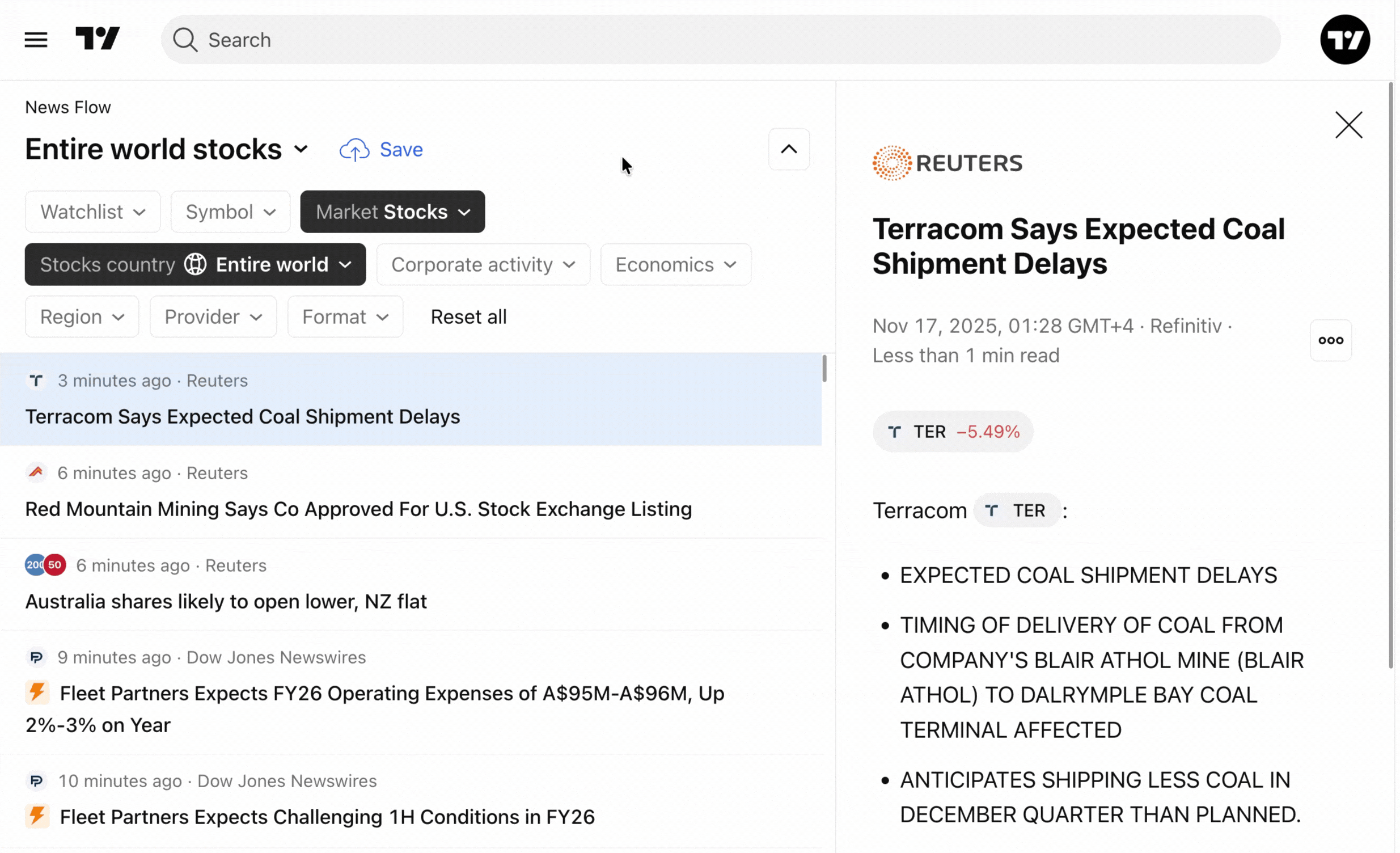This screenshot has width=1400, height=853.
Task: Change the Stocks country Entire world filter
Action: [x=195, y=265]
